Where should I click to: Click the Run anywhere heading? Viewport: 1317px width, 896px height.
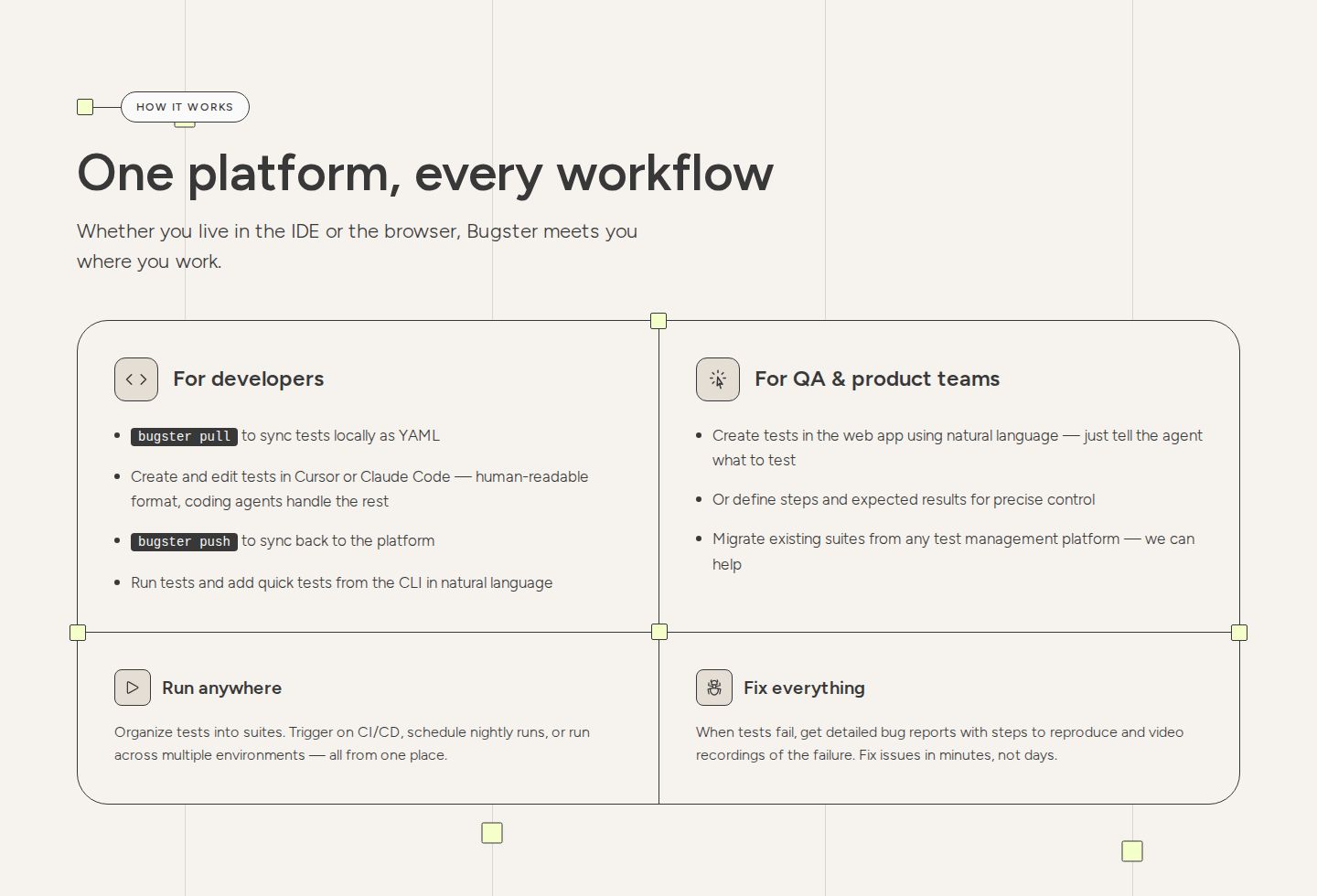[x=222, y=688]
